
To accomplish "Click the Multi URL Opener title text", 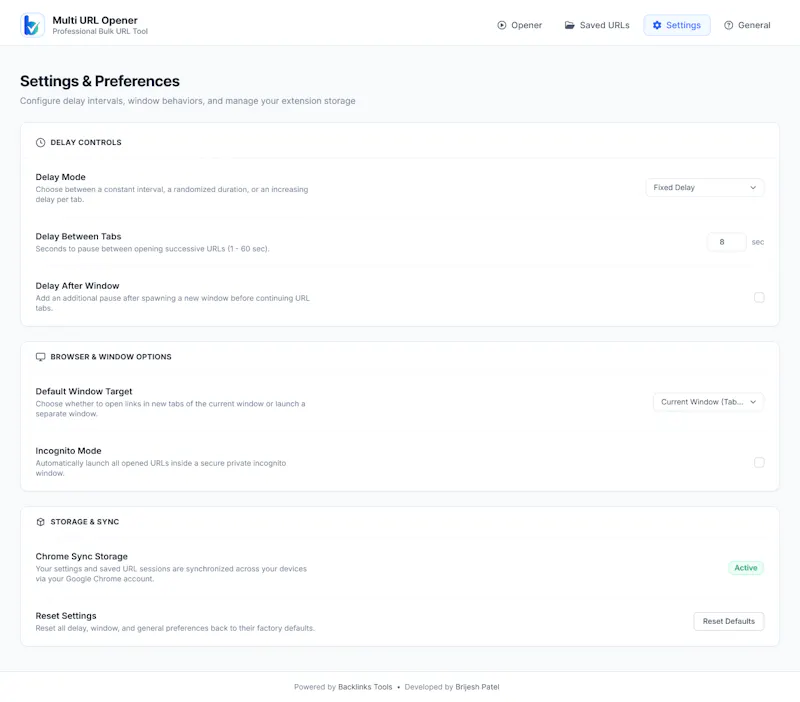I will point(95,20).
